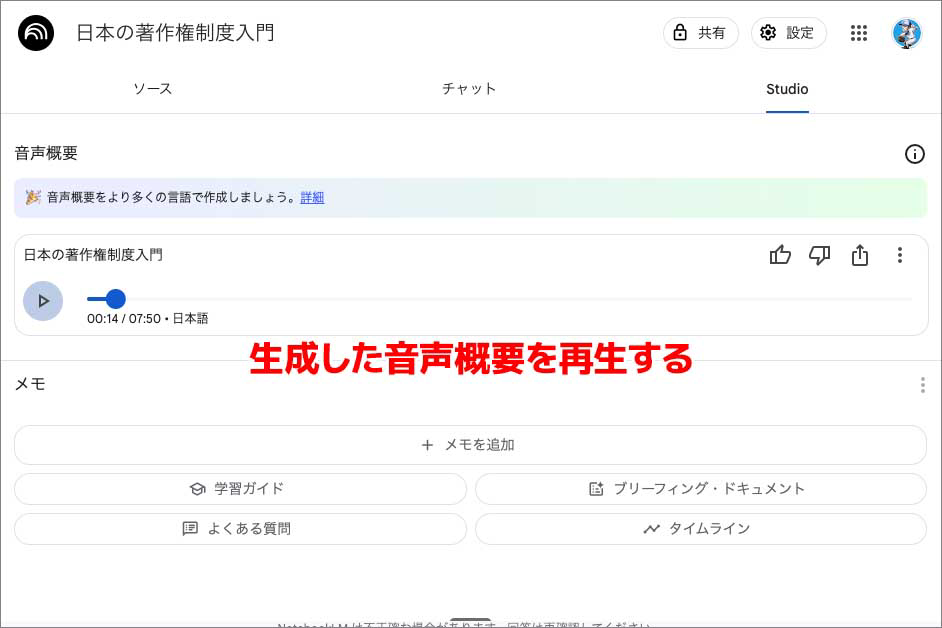Click the audio playback progress slider

click(x=500, y=299)
